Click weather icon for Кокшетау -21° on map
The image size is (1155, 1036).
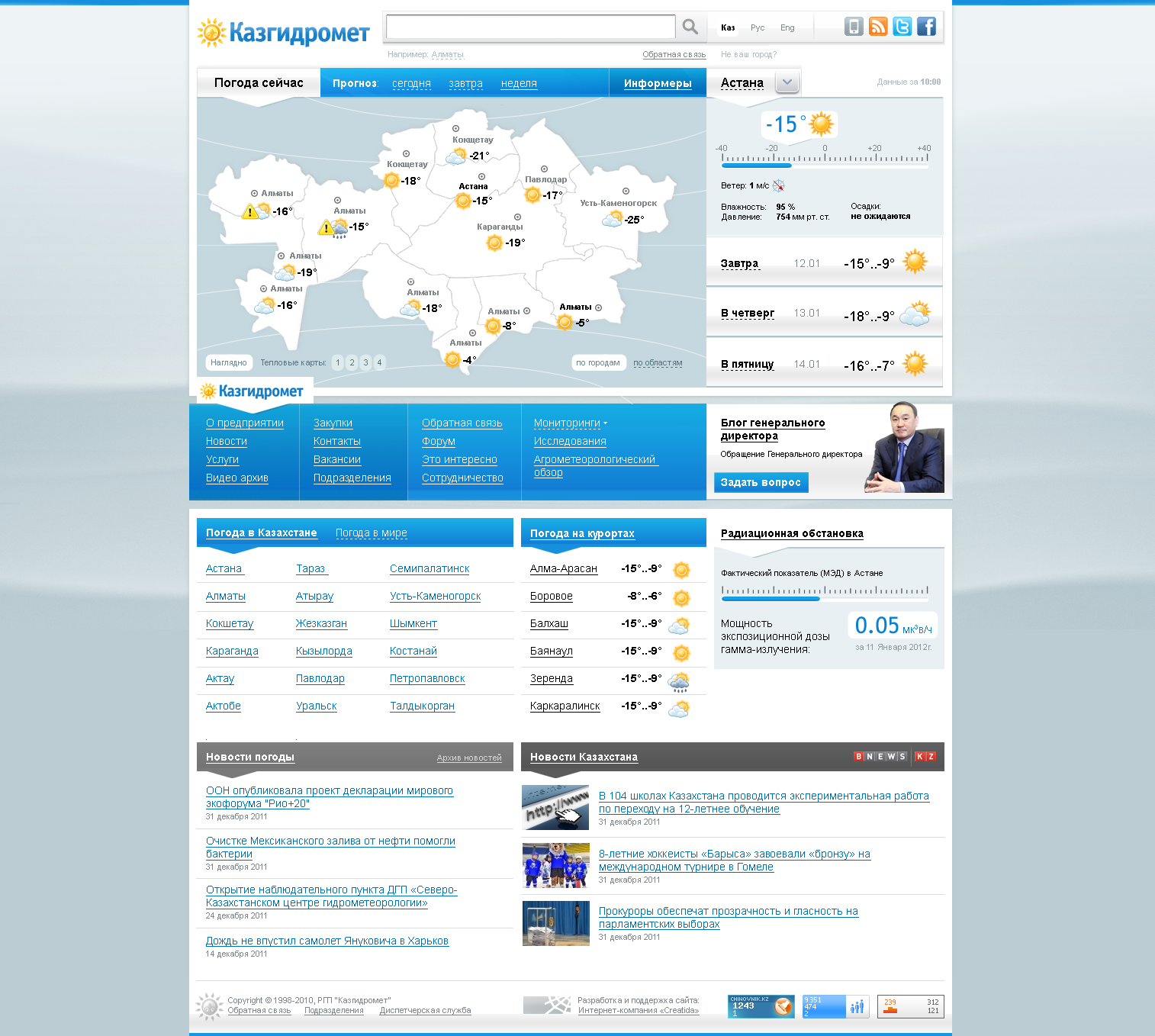(x=456, y=156)
